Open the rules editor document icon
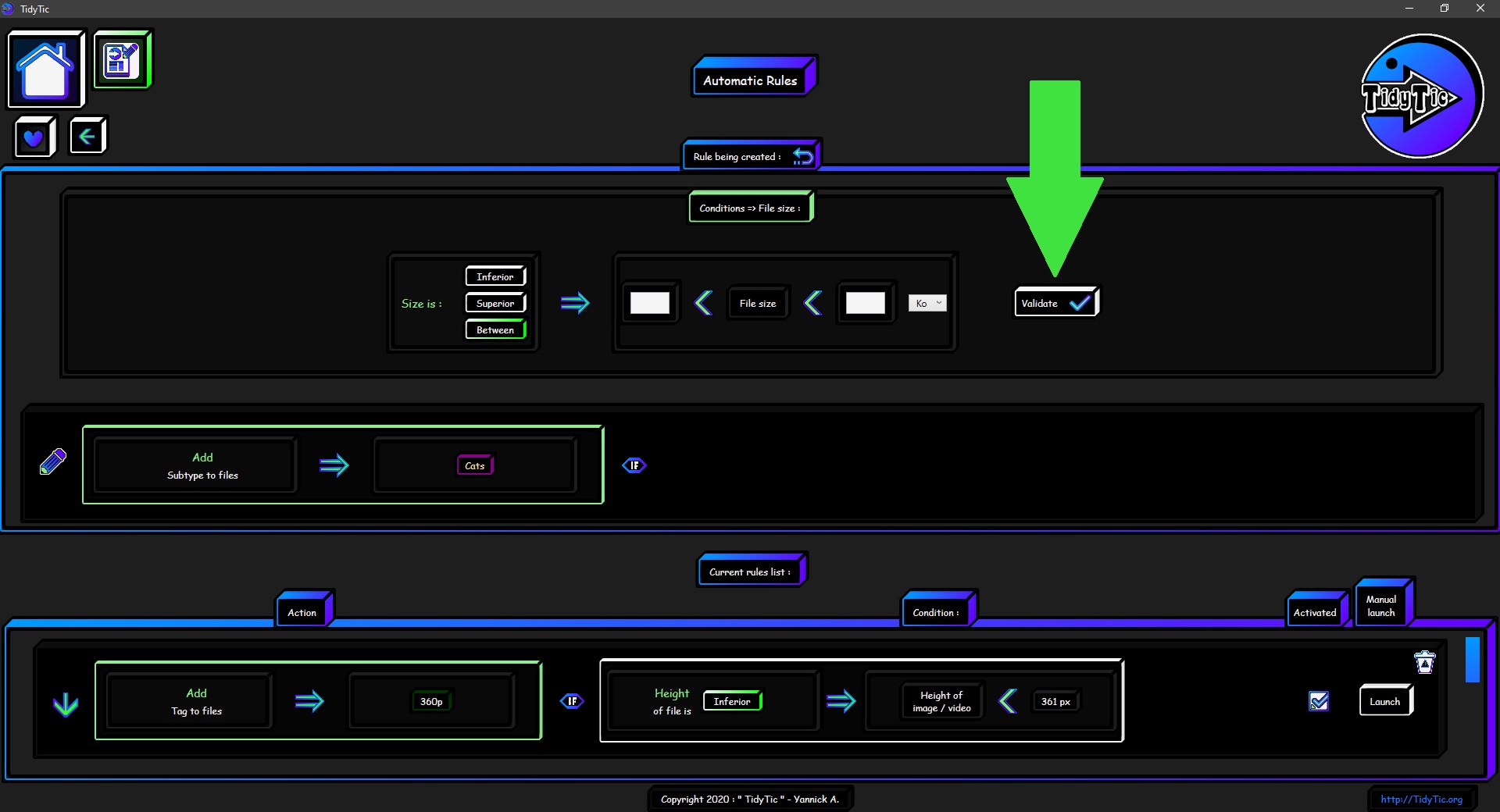The image size is (1500, 812). point(122,59)
